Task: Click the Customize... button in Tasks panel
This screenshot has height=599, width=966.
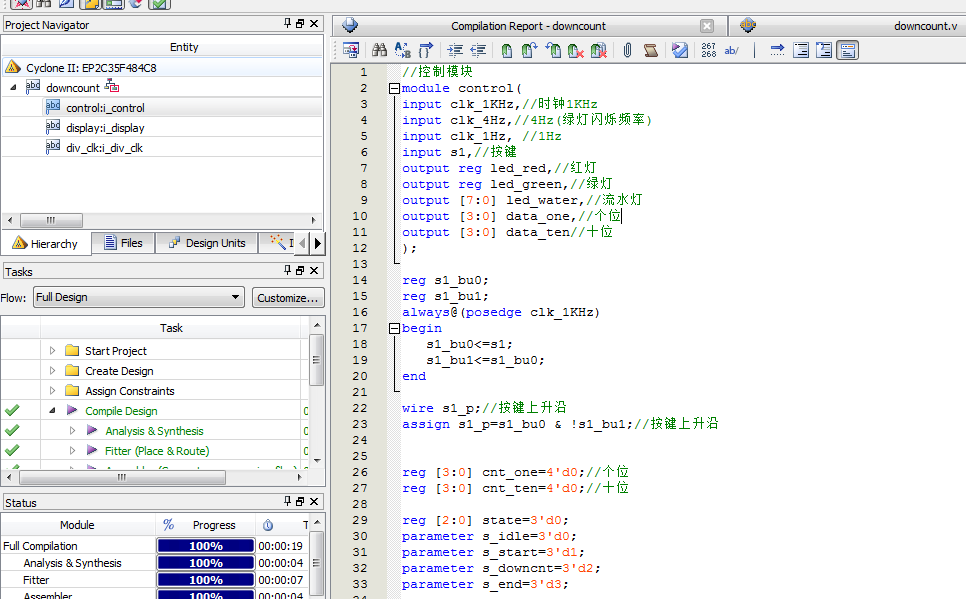Action: pos(287,297)
